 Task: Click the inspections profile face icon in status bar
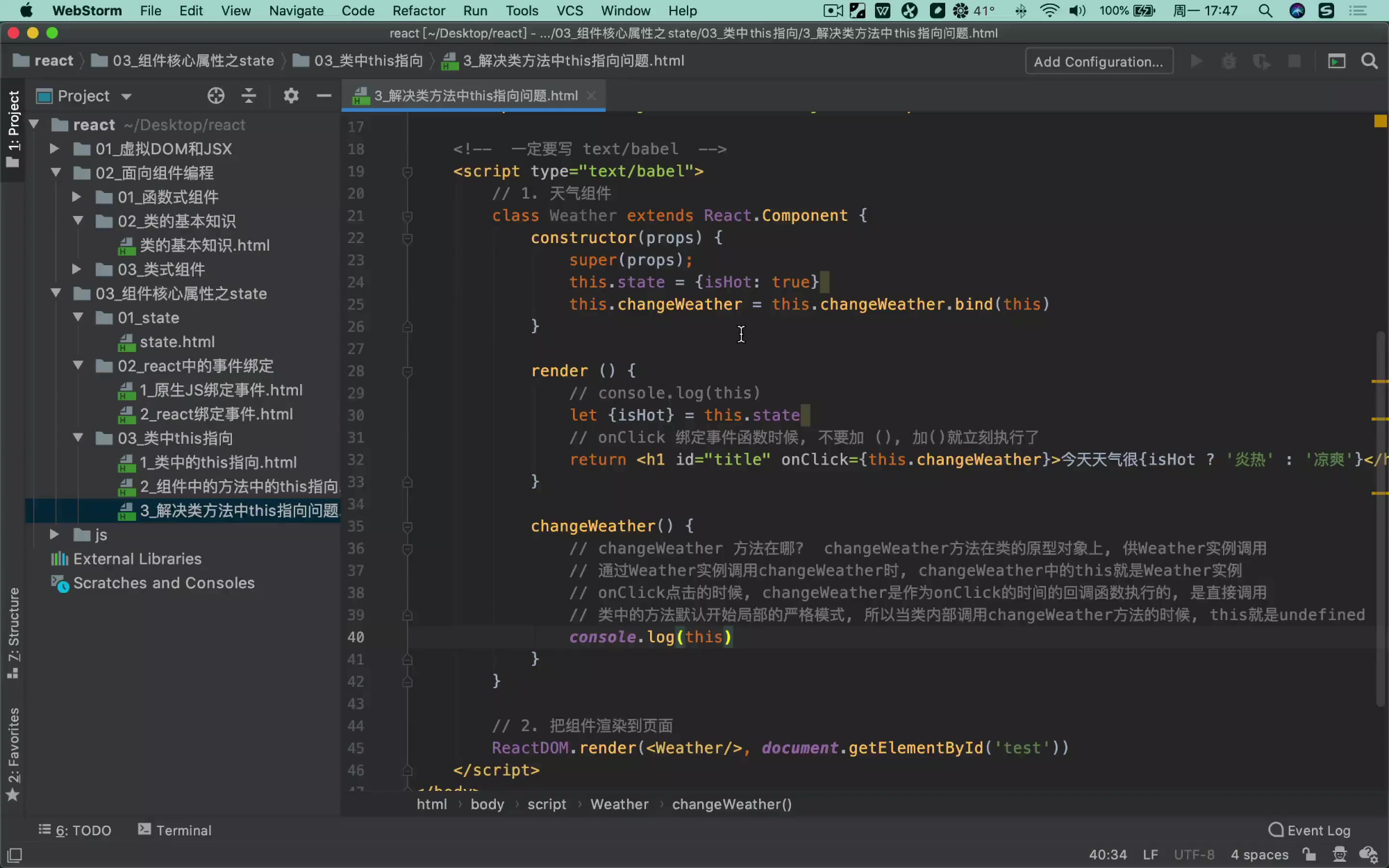(x=1340, y=854)
